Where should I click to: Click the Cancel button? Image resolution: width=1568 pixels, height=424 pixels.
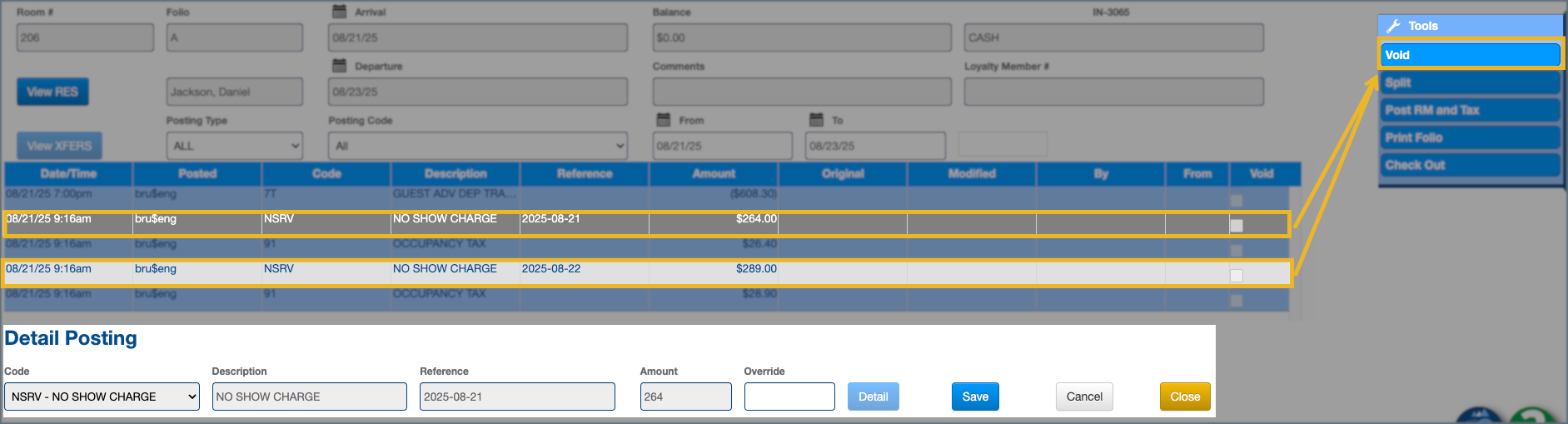coord(1083,397)
